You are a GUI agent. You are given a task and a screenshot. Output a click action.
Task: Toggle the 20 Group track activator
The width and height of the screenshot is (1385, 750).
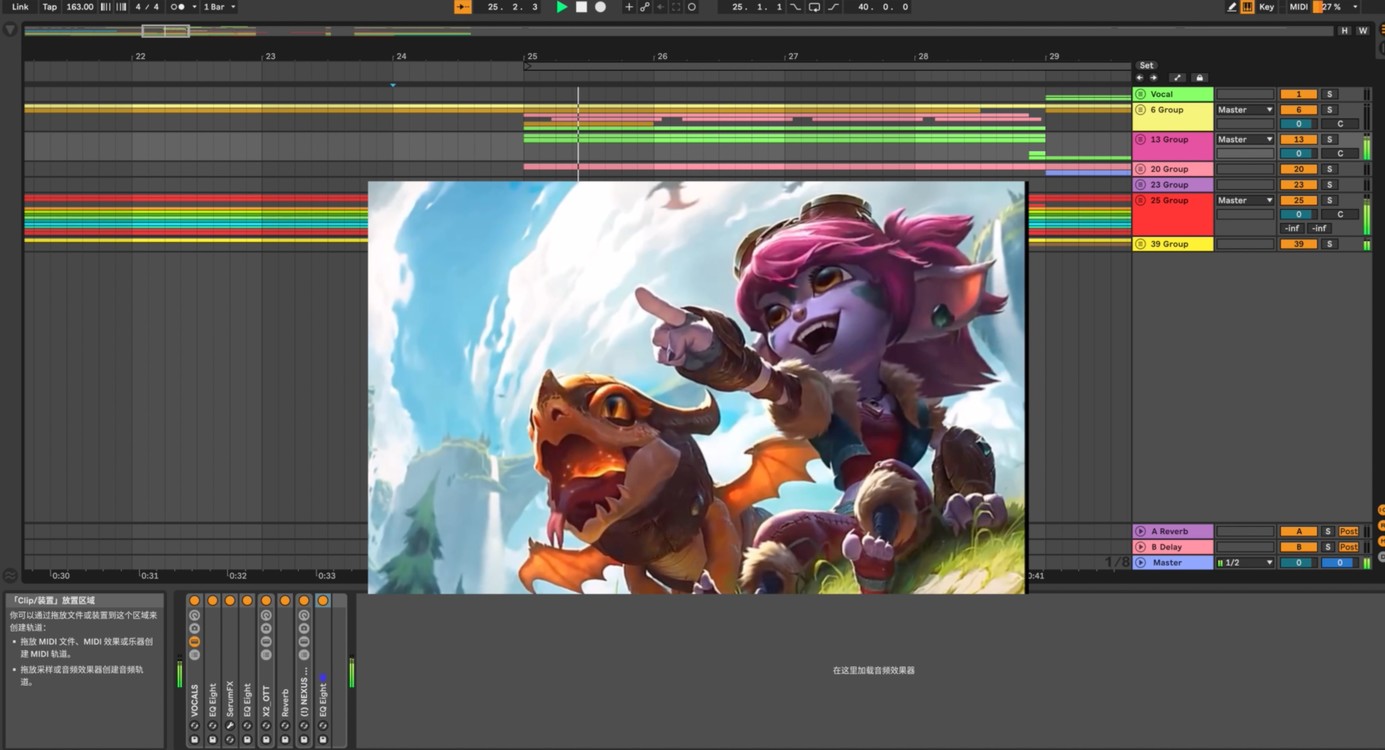click(1299, 169)
